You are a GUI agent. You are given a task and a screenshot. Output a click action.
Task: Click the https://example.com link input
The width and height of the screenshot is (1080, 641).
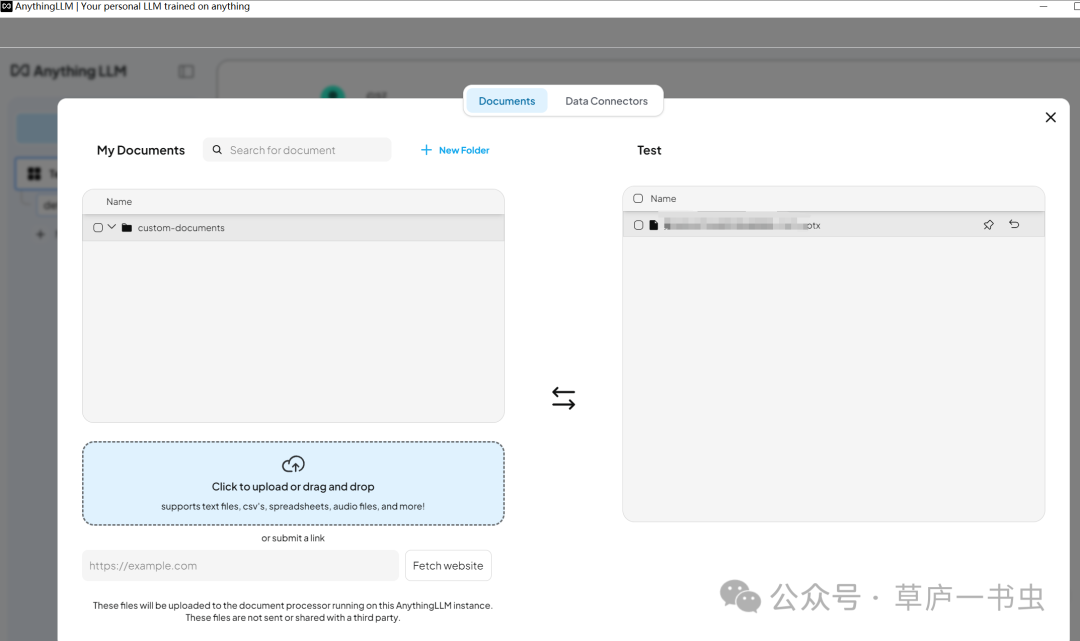[x=240, y=566]
